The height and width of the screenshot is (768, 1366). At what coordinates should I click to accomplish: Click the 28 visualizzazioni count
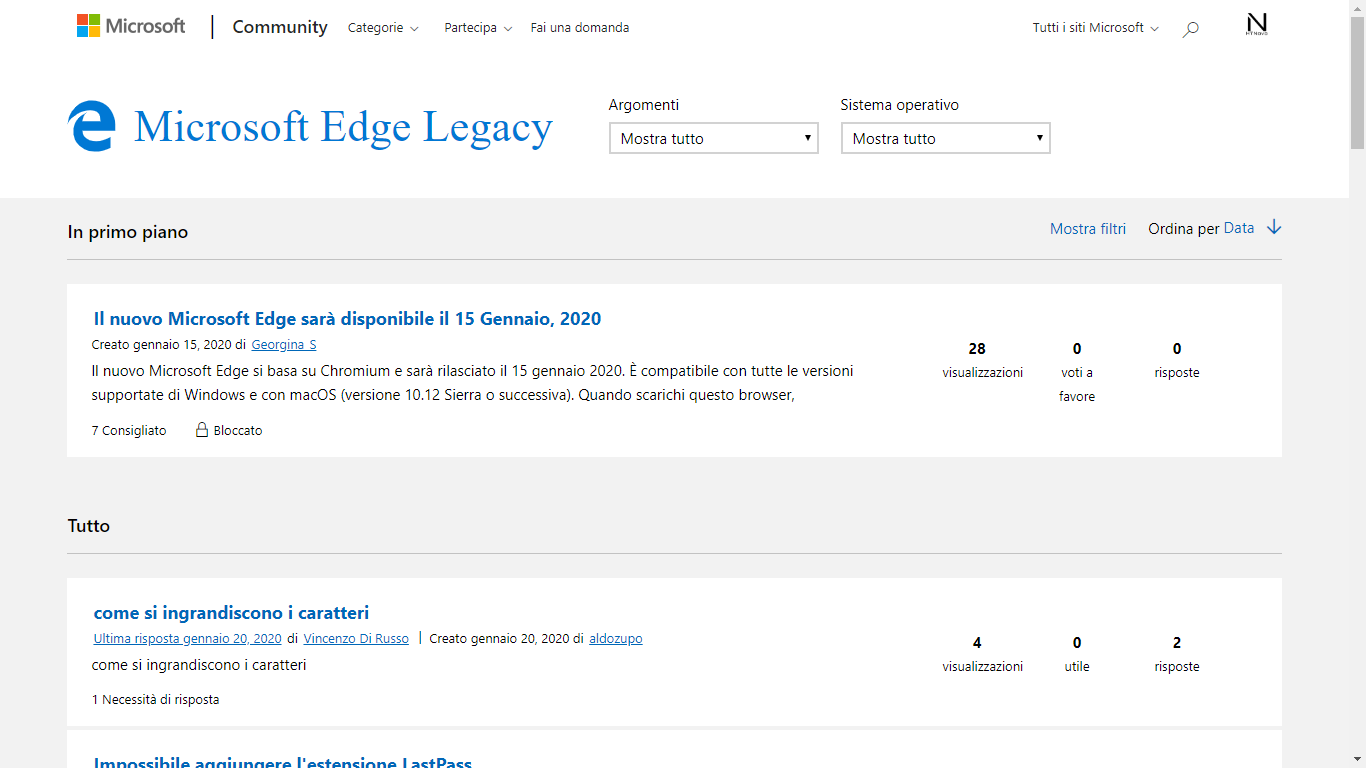click(x=982, y=360)
